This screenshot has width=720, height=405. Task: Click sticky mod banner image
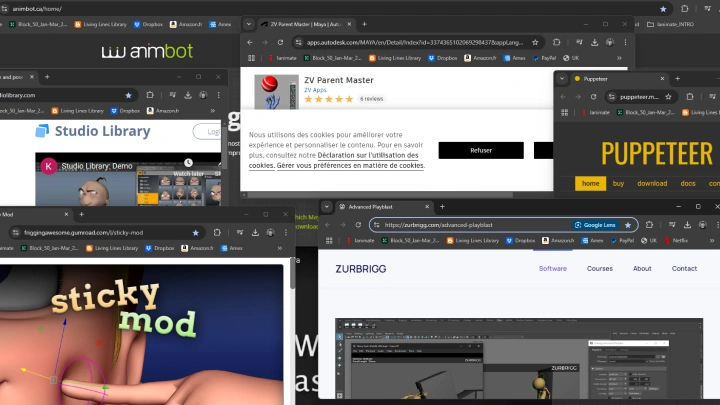pyautogui.click(x=141, y=334)
